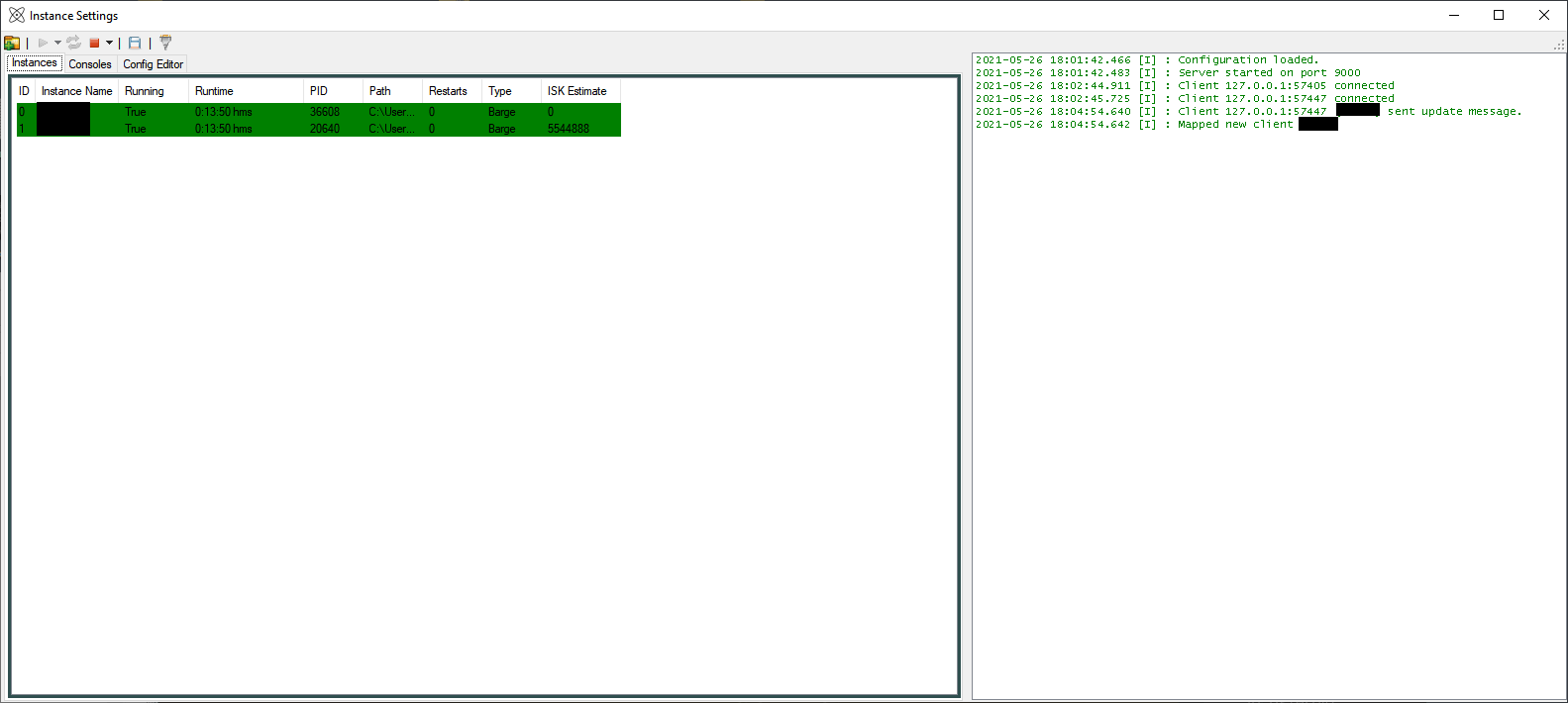1568x703 pixels.
Task: Click the app icon in title bar
Action: pos(17,15)
